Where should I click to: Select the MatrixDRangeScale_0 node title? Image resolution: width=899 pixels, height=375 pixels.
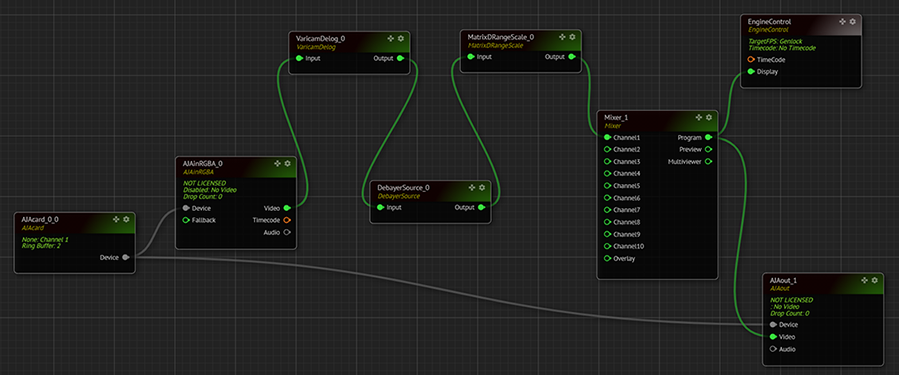tap(501, 37)
